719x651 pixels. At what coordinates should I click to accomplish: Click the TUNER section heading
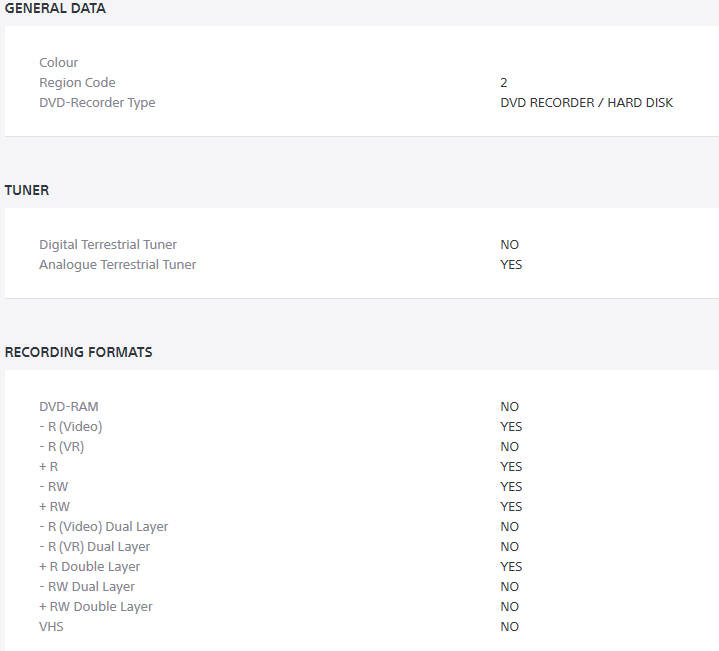27,190
